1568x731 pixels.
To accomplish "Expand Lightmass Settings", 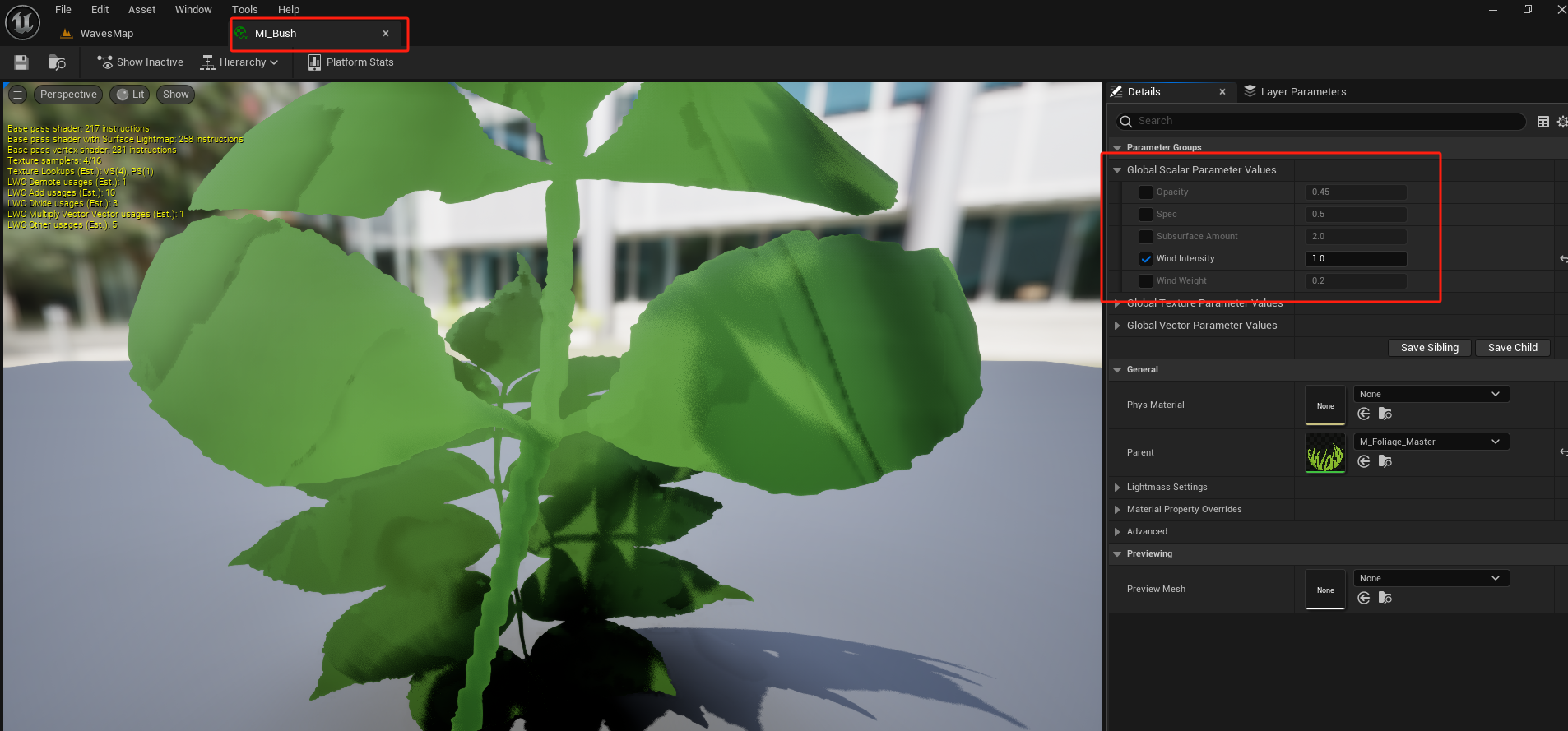I will (1117, 488).
